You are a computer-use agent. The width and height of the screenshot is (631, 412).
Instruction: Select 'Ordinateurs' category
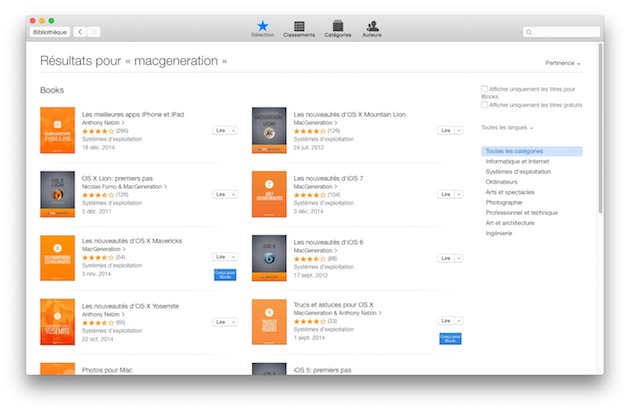pyautogui.click(x=501, y=182)
